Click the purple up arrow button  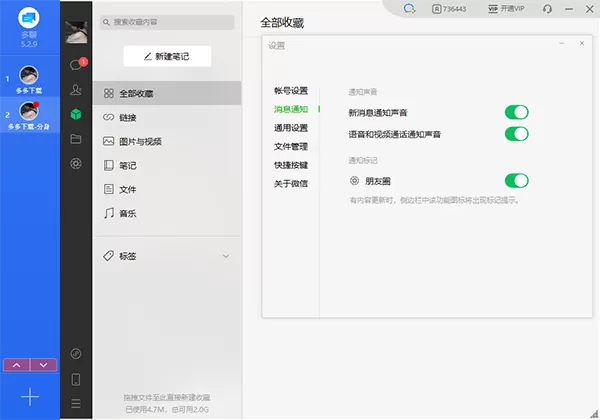coord(16,365)
